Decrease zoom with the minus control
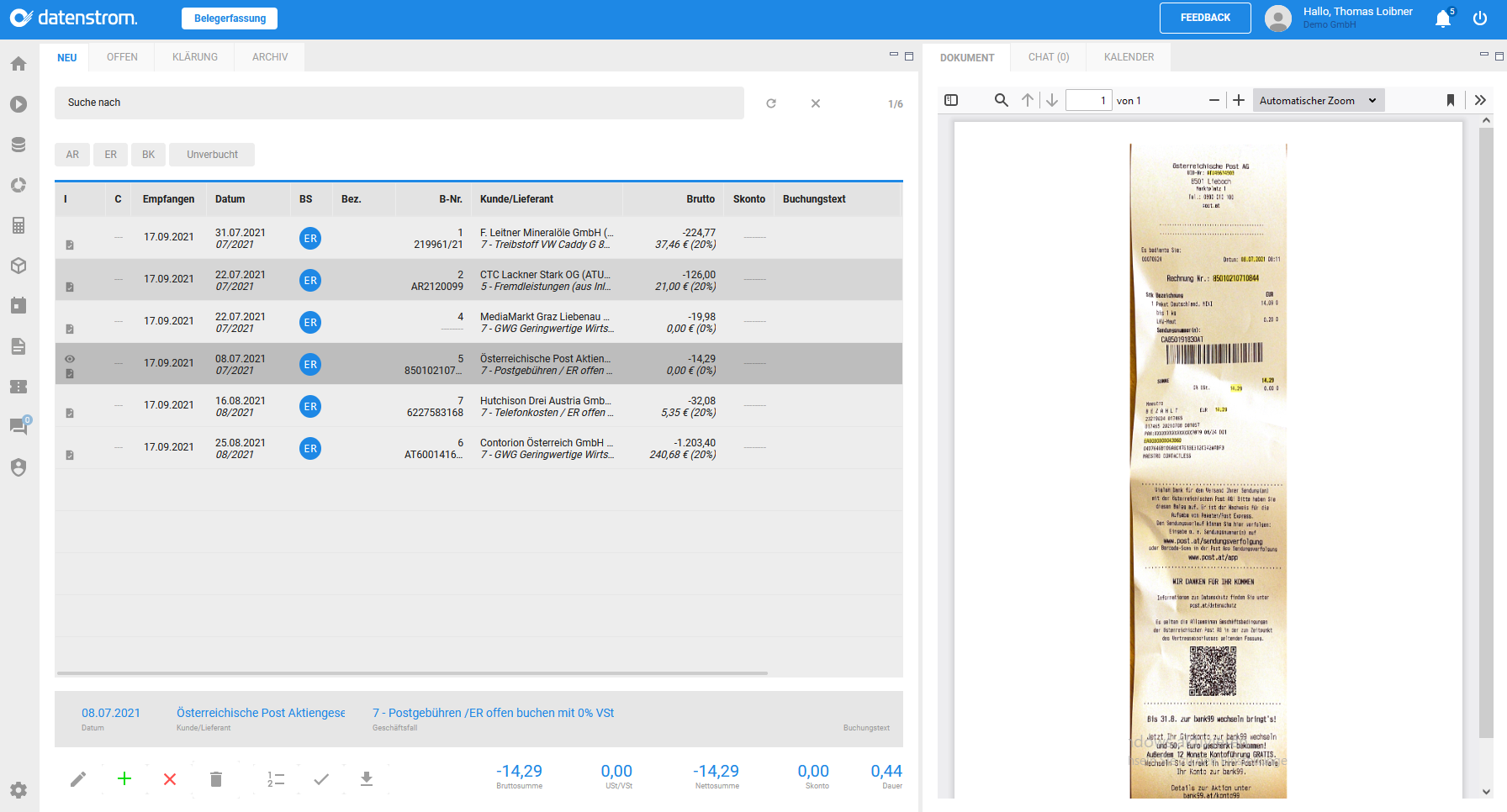1507x812 pixels. pos(1214,100)
